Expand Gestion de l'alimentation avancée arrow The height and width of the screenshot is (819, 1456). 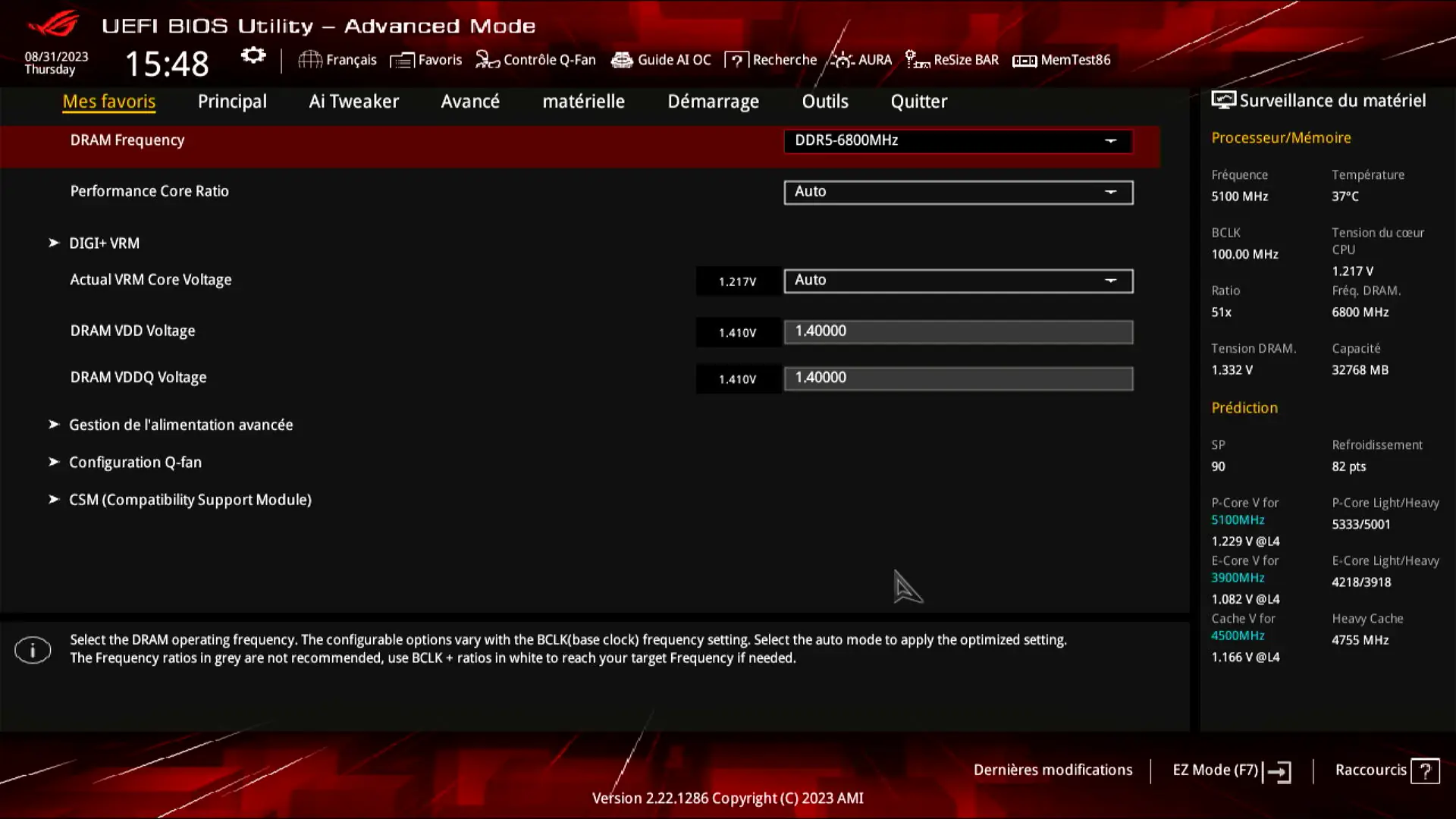[54, 425]
